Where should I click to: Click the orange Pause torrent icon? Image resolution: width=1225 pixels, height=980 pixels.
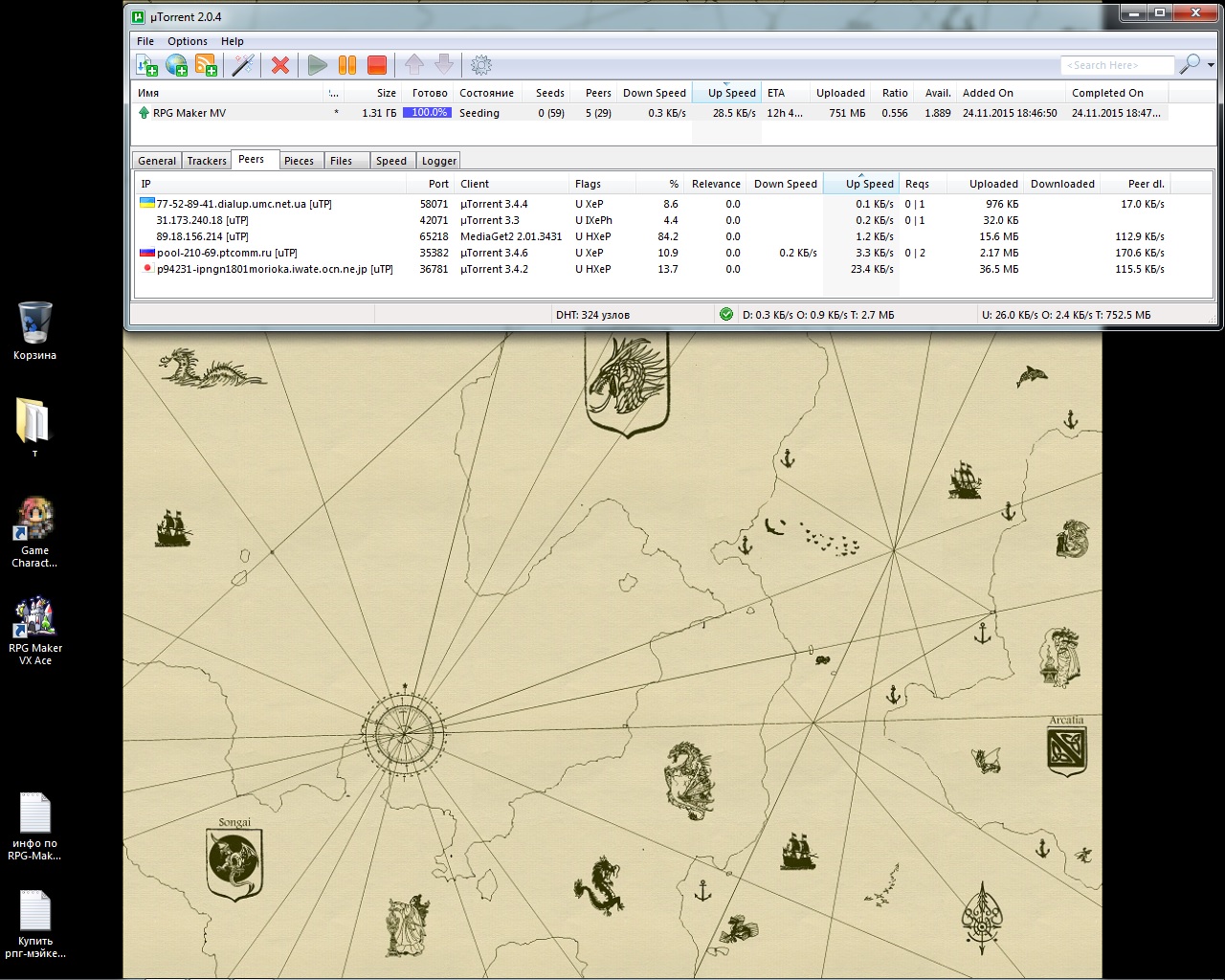pyautogui.click(x=347, y=64)
